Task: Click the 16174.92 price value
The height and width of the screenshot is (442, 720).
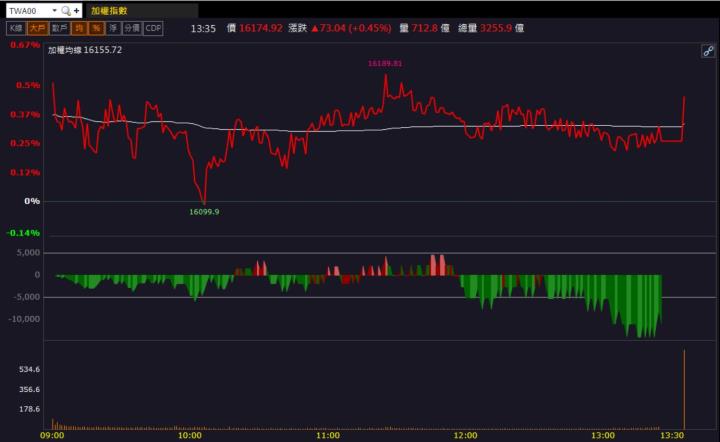Action: (x=261, y=28)
